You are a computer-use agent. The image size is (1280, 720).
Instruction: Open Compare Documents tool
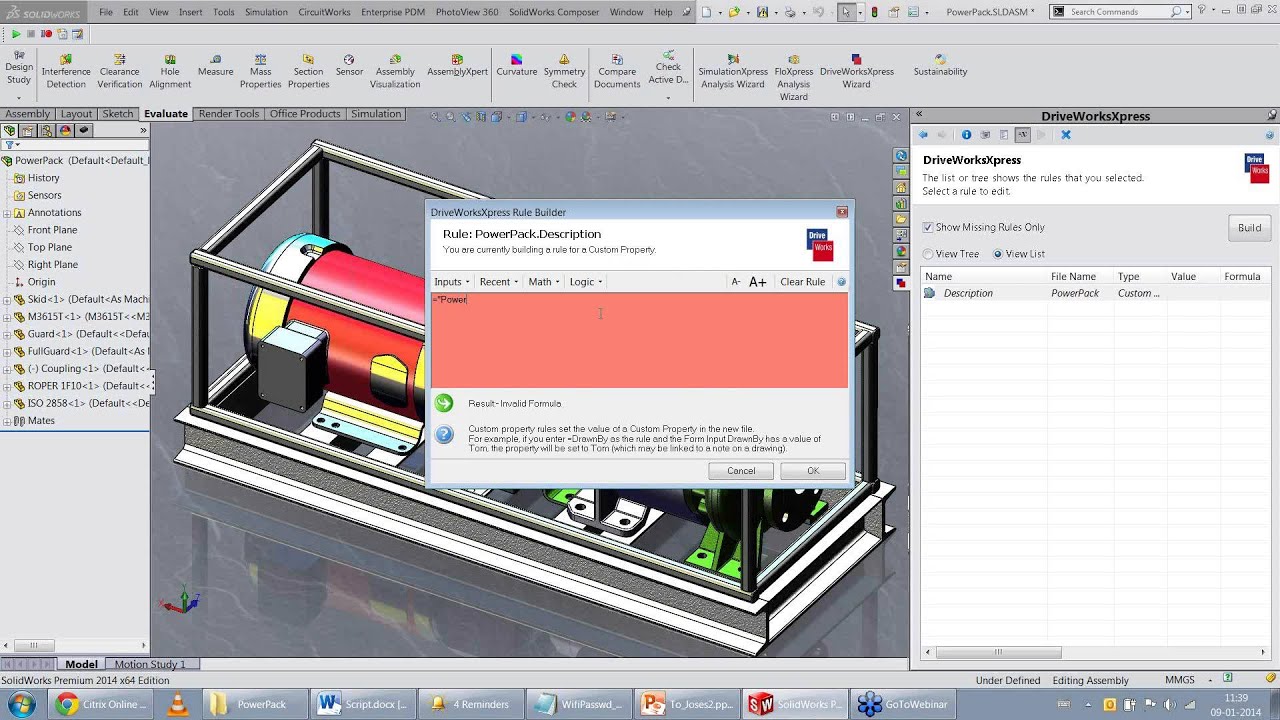click(x=617, y=71)
